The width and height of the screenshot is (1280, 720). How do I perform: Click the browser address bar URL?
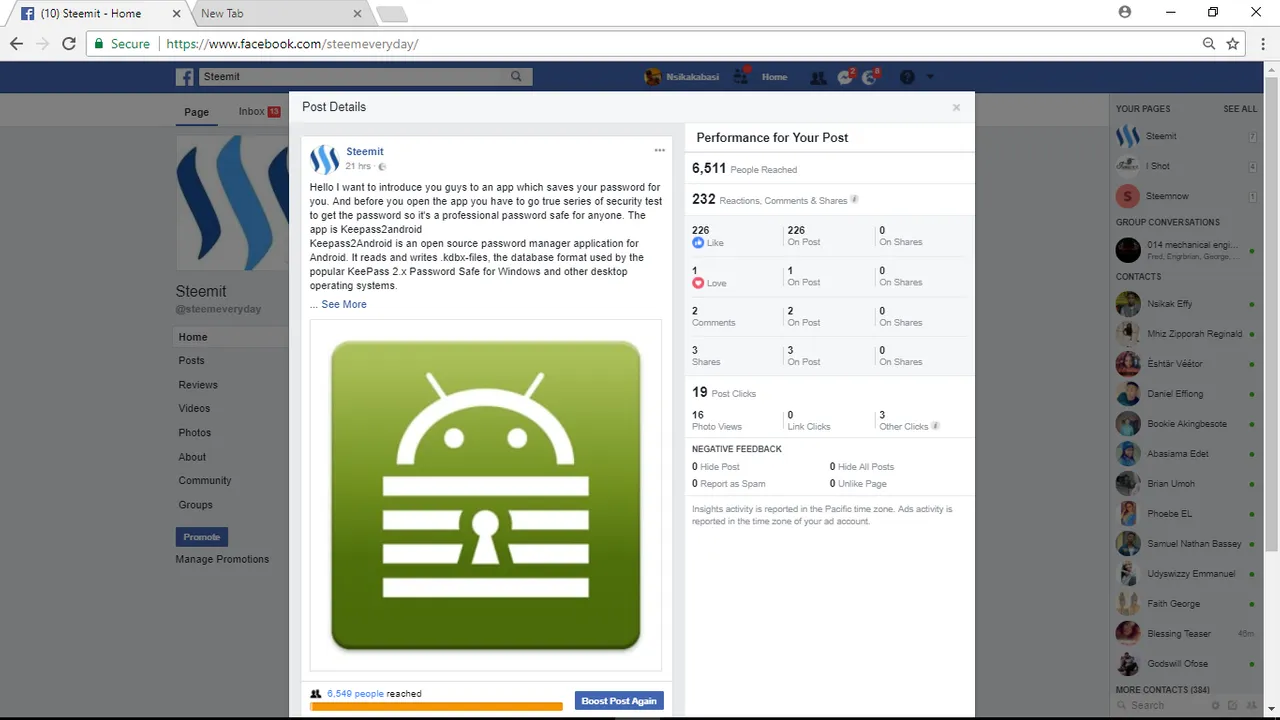tap(292, 44)
